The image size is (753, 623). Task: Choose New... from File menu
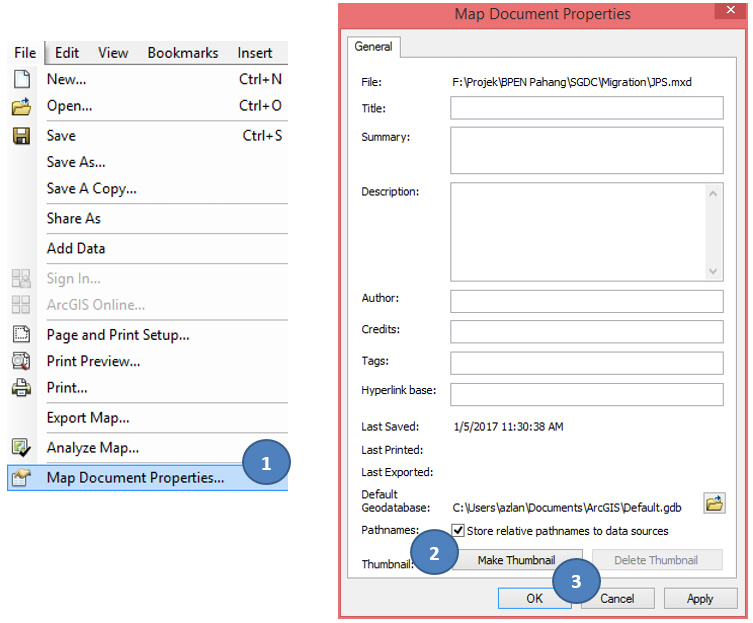point(147,79)
